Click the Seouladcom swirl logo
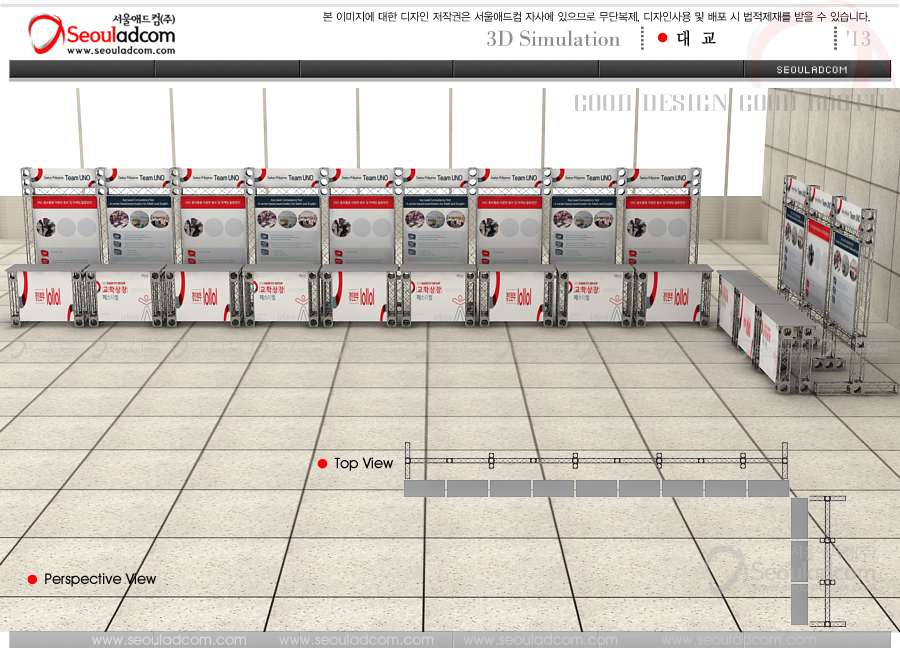The width and height of the screenshot is (900, 651). tap(46, 35)
